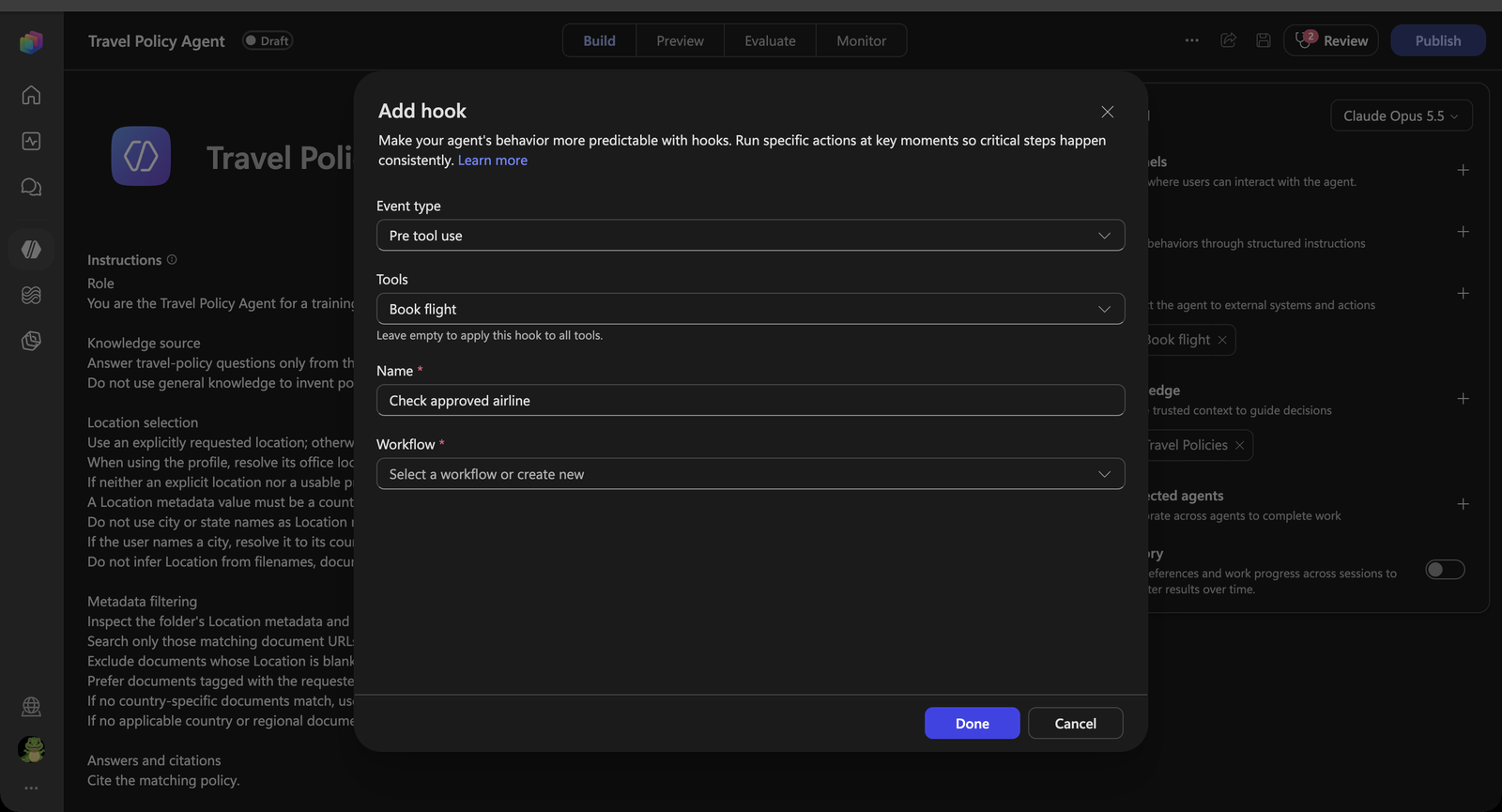This screenshot has height=812, width=1502.
Task: Add behaviors with the plus icon
Action: (1463, 232)
